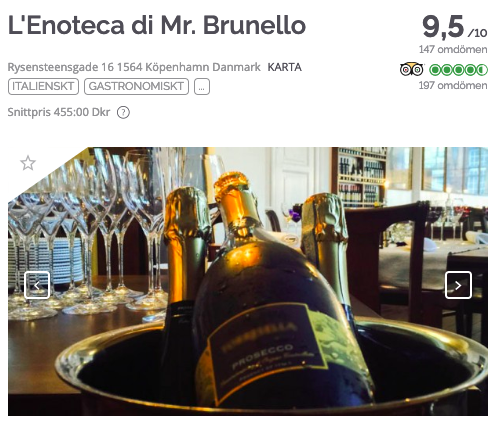Open the 197 omdömen TripAdvisor reviews
This screenshot has height=426, width=500.
coord(453,86)
